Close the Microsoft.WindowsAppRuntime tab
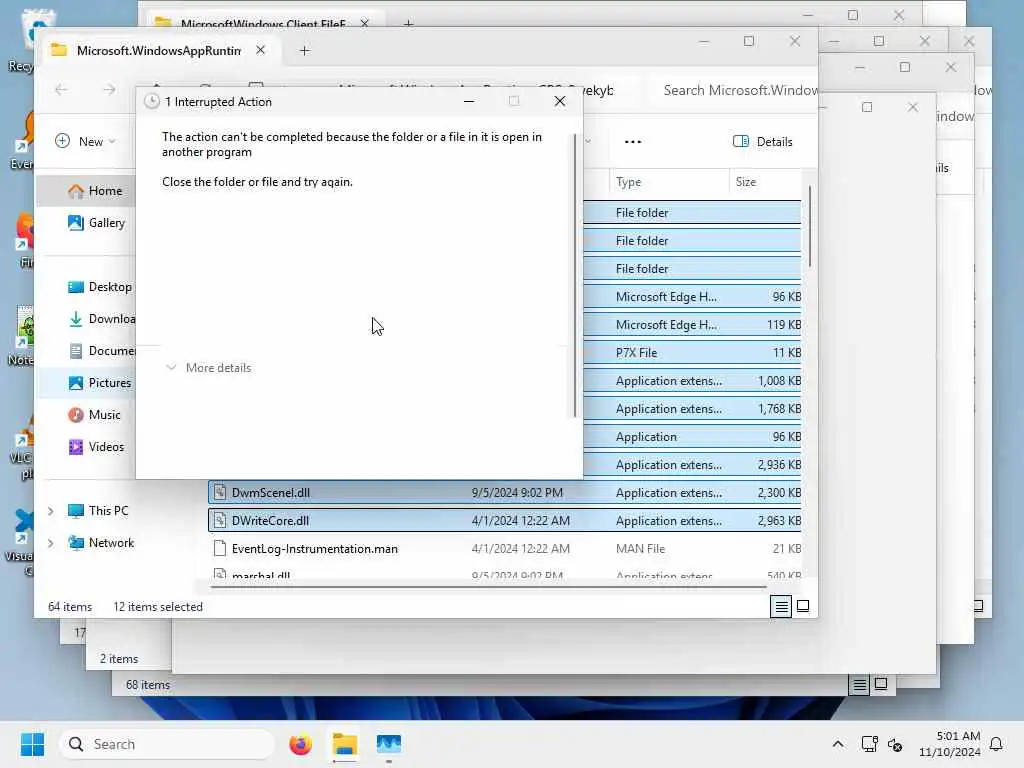The width and height of the screenshot is (1024, 768). point(260,50)
